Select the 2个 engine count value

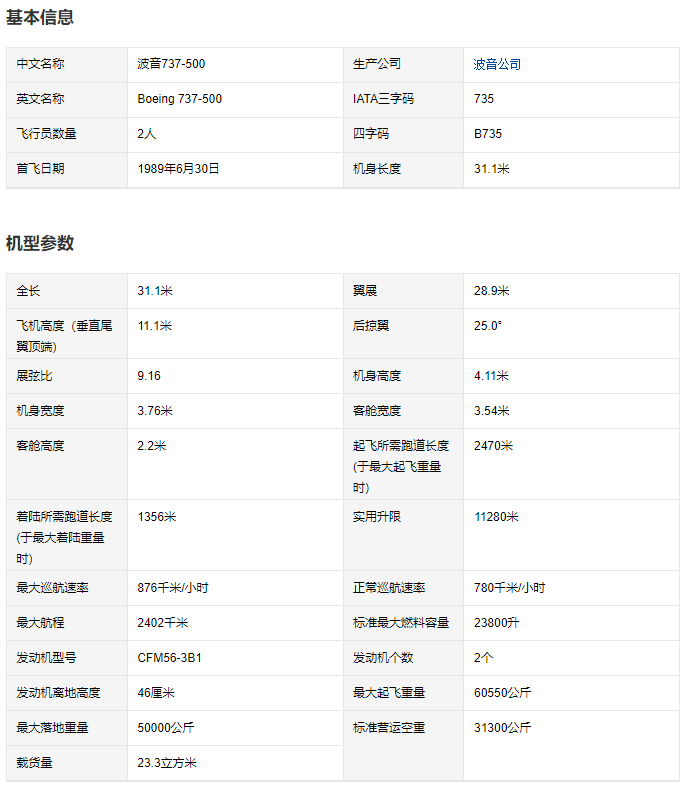pyautogui.click(x=483, y=658)
